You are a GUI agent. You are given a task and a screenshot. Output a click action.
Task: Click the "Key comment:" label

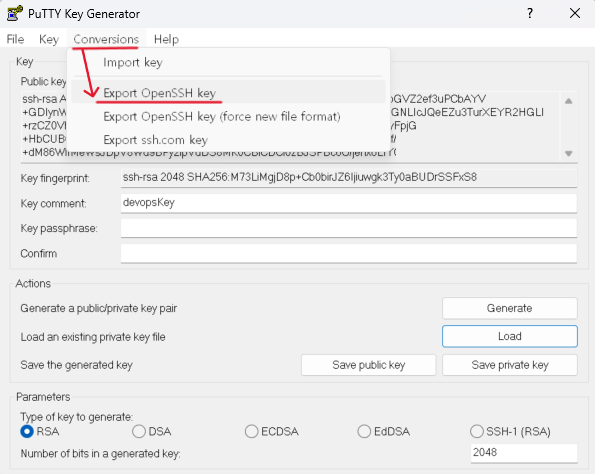(x=53, y=203)
